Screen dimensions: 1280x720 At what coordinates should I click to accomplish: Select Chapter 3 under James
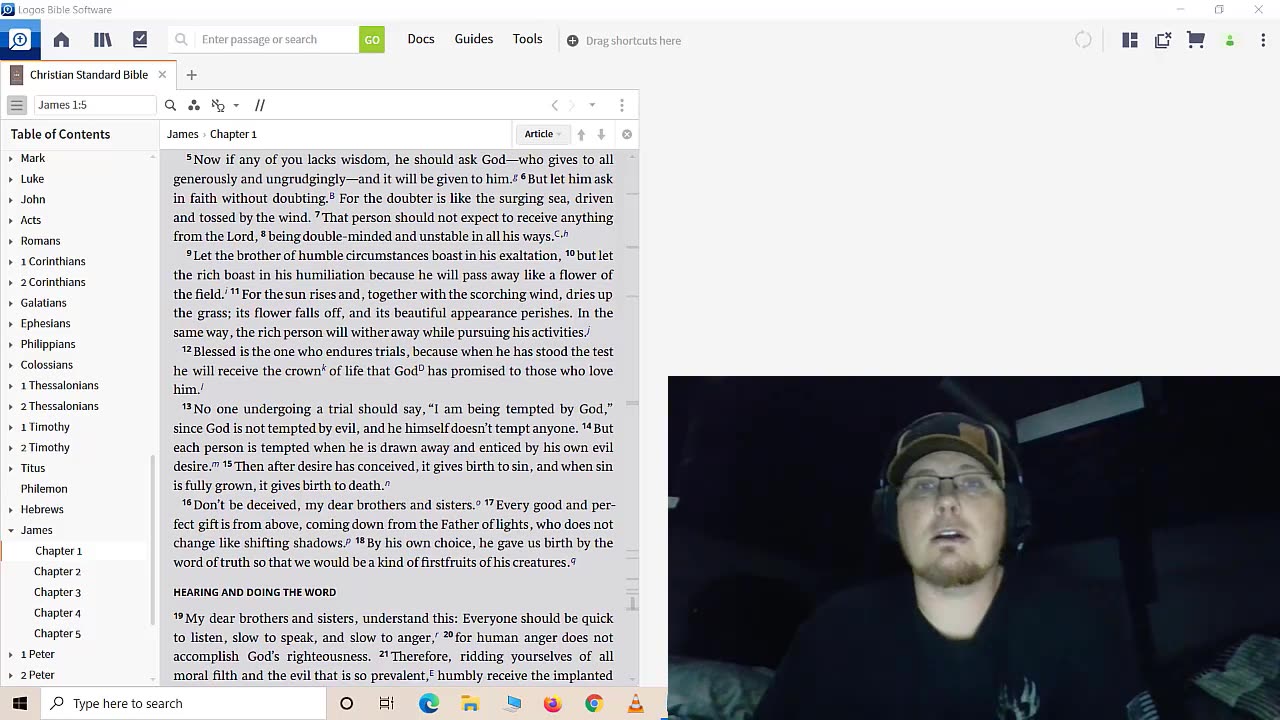[57, 592]
